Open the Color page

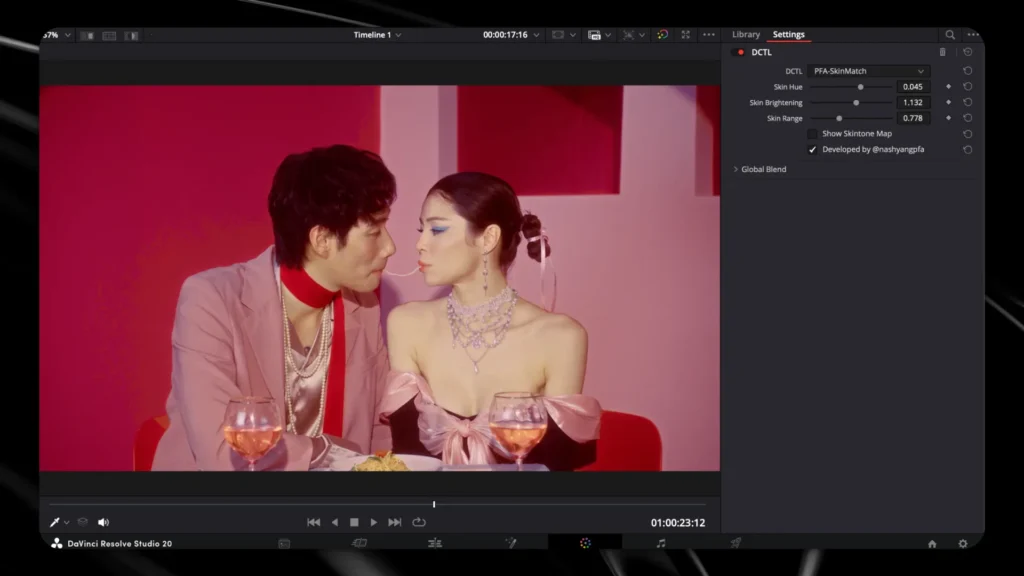(585, 543)
